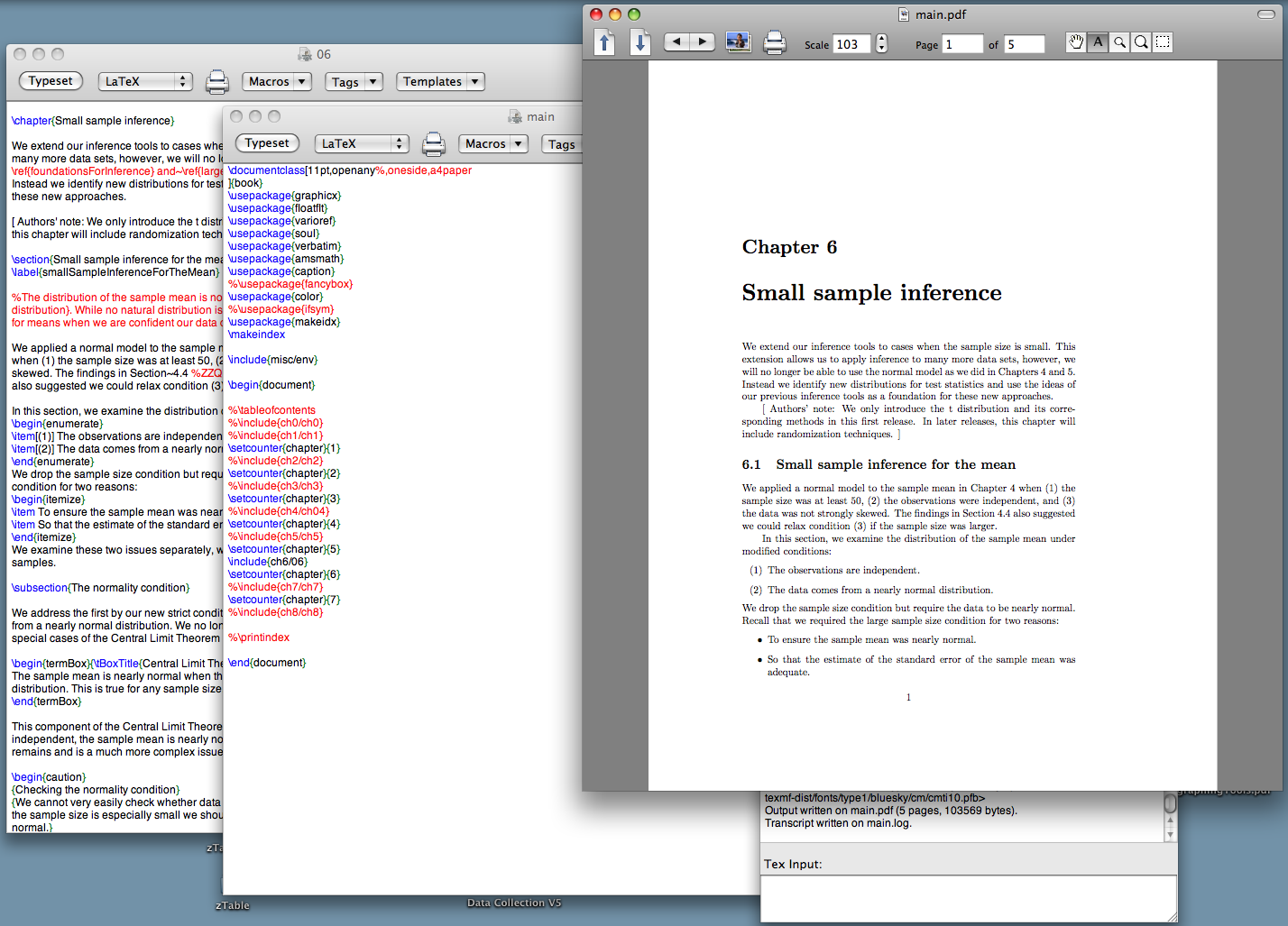Click the Scale field showing 103
The width and height of the screenshot is (1288, 926).
click(x=851, y=44)
